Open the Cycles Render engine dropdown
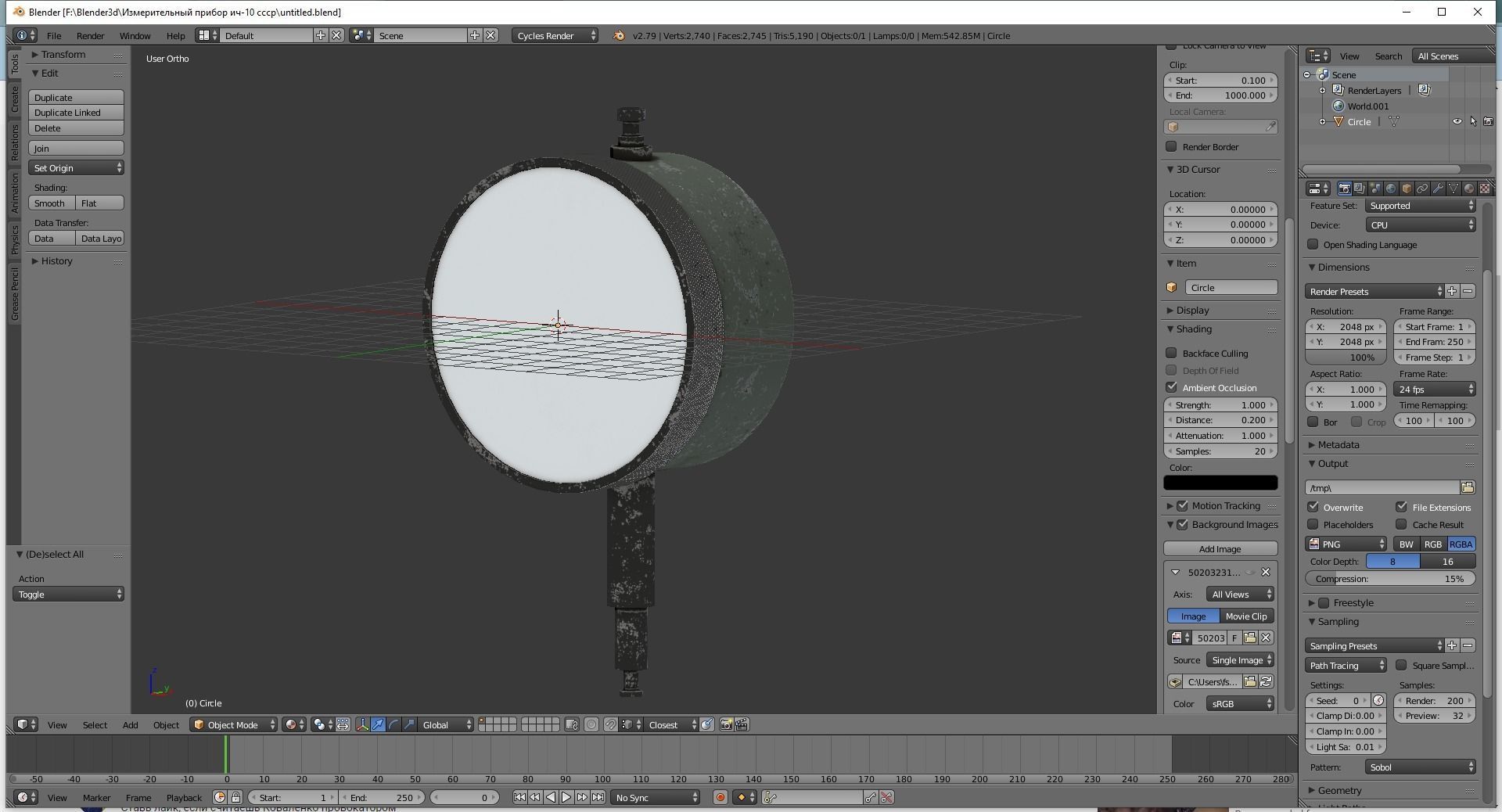Screen dimensions: 1502x812 (x=555, y=36)
